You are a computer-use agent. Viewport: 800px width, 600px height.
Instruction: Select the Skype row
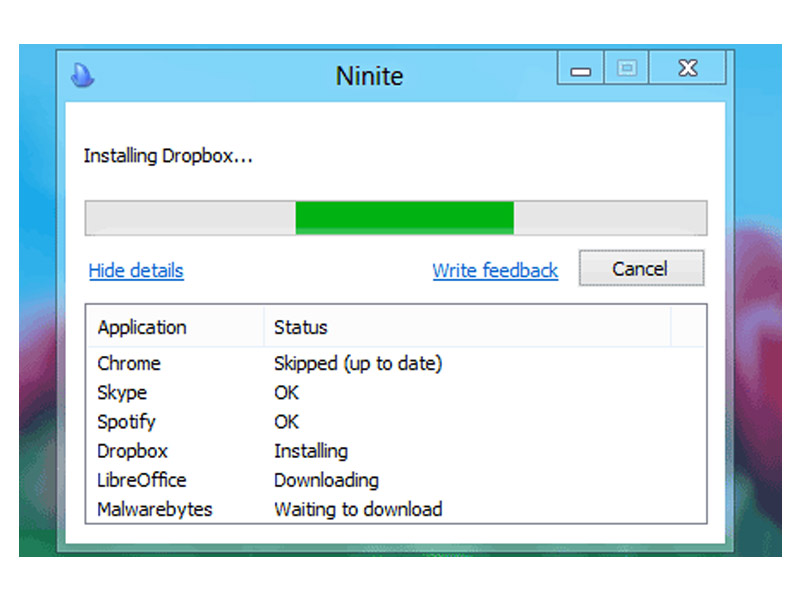pyautogui.click(x=396, y=392)
